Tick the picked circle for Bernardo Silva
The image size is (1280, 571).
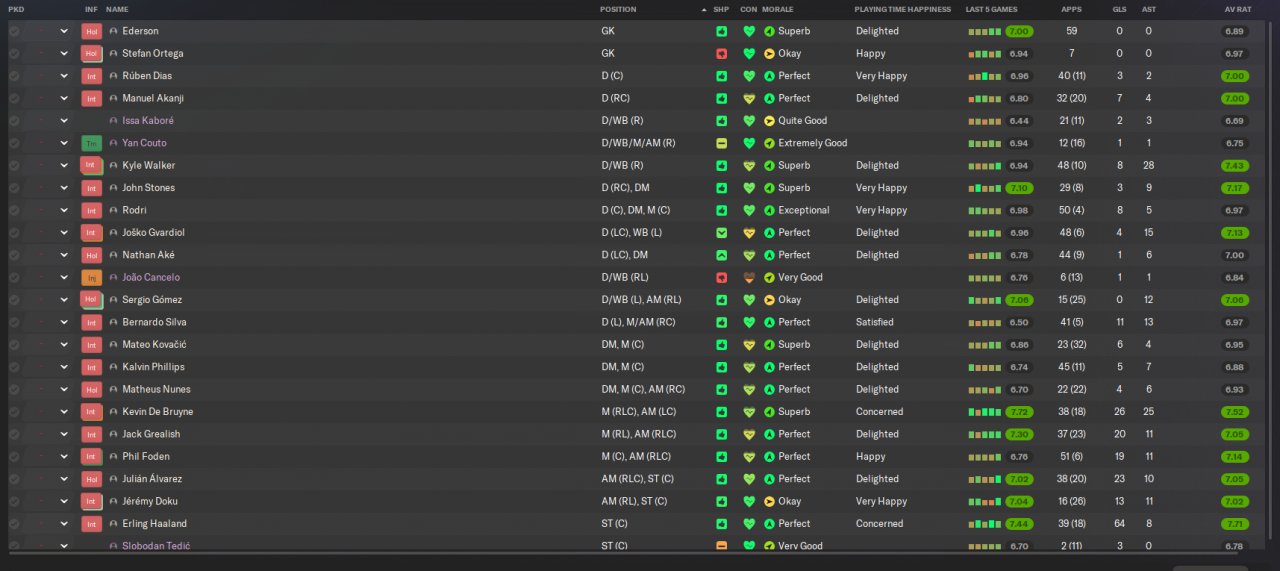point(14,322)
